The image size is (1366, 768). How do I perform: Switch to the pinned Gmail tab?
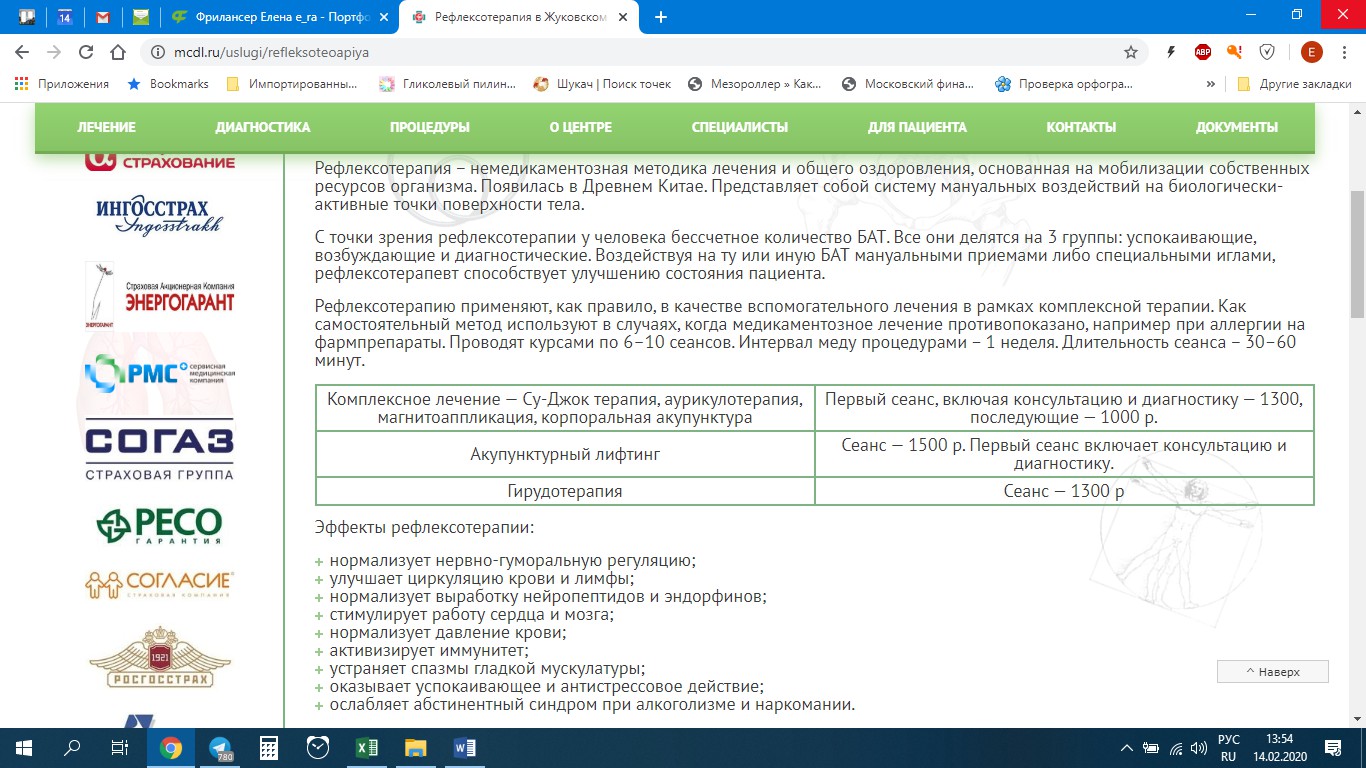click(x=102, y=17)
